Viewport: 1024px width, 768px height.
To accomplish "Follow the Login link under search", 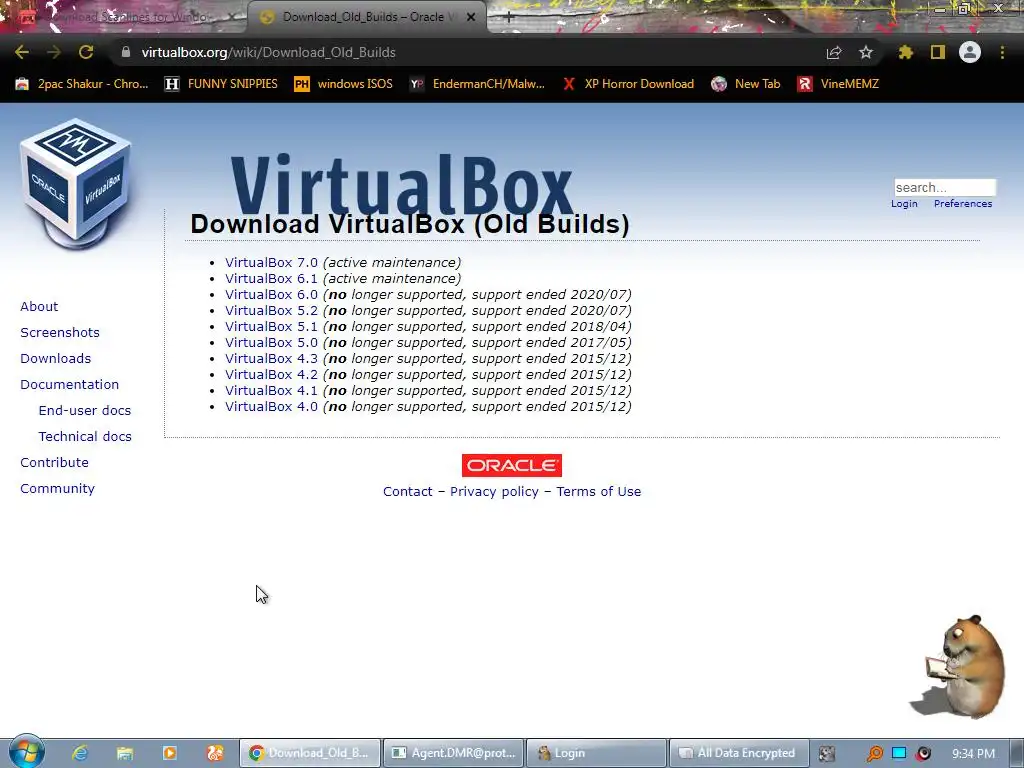I will pos(904,204).
